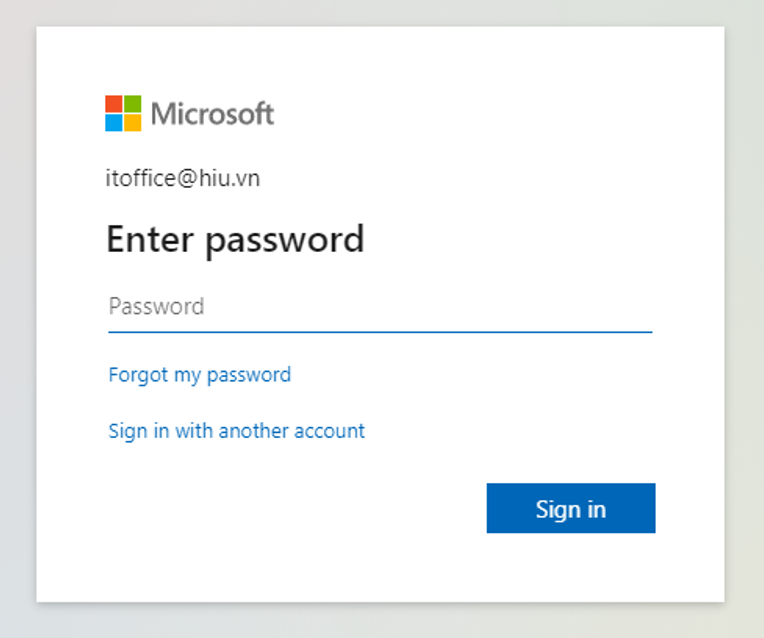
Task: Click the word 'password' in the heading
Action: coord(285,241)
